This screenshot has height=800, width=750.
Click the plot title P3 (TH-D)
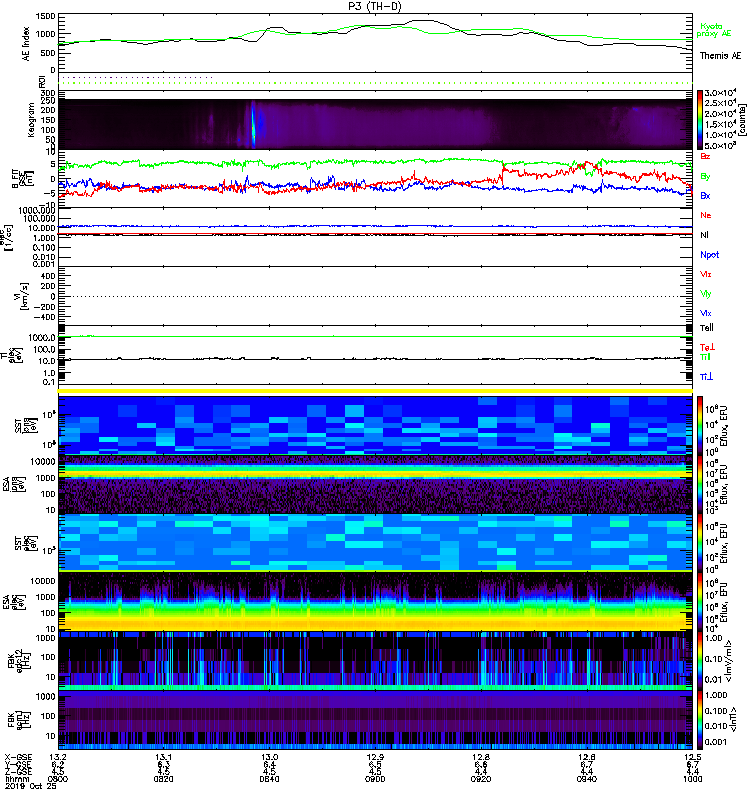(x=374, y=6)
